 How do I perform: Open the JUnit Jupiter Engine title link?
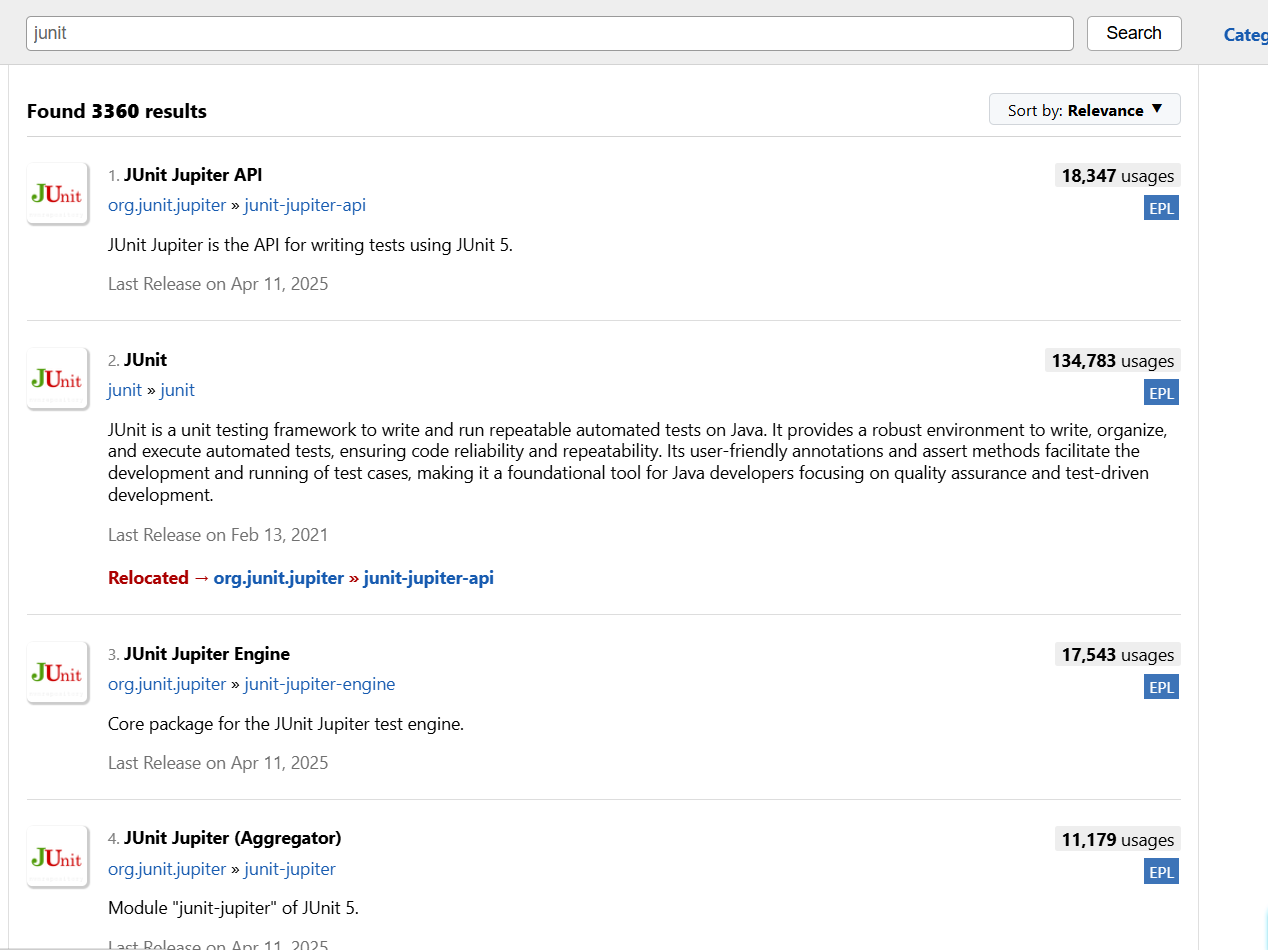(x=206, y=654)
